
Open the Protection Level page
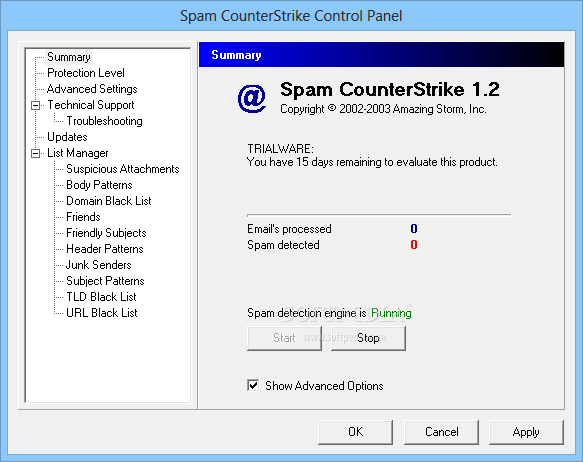(x=86, y=73)
